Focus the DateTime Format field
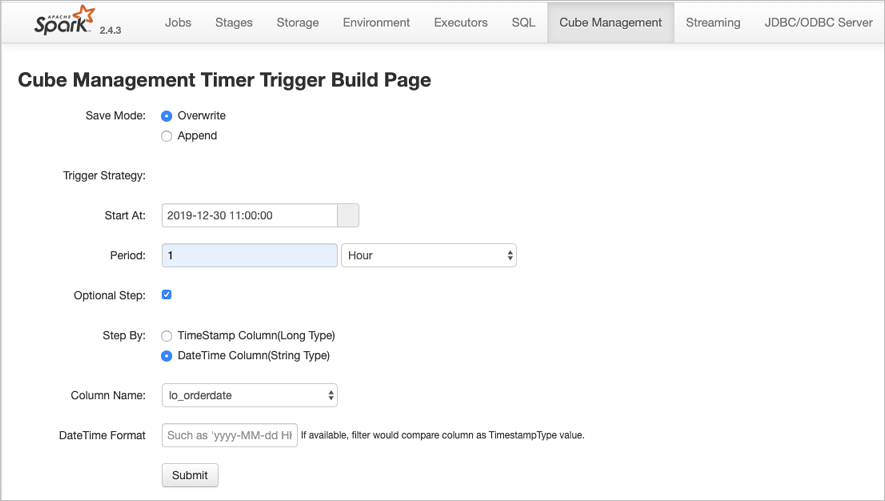885x501 pixels. tap(230, 436)
